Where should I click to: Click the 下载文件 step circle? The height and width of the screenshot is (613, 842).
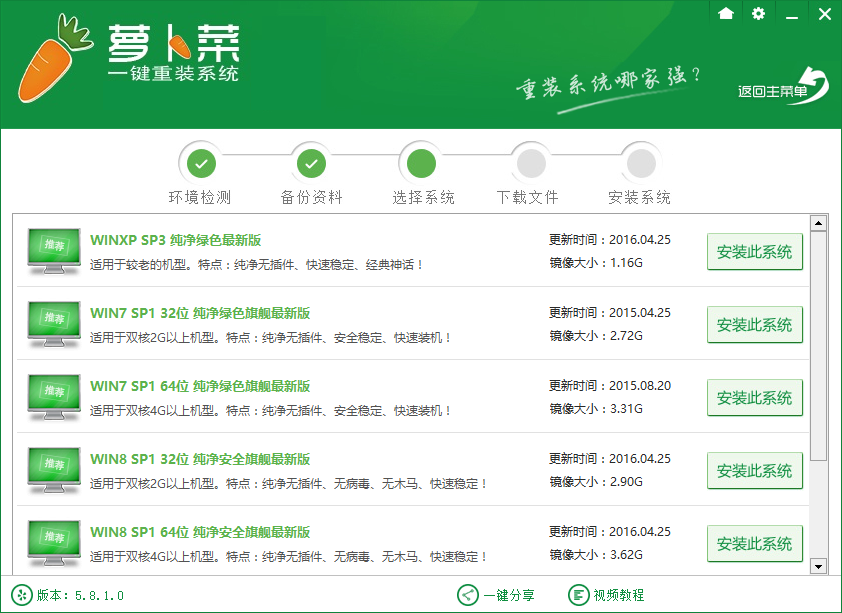[x=530, y=162]
